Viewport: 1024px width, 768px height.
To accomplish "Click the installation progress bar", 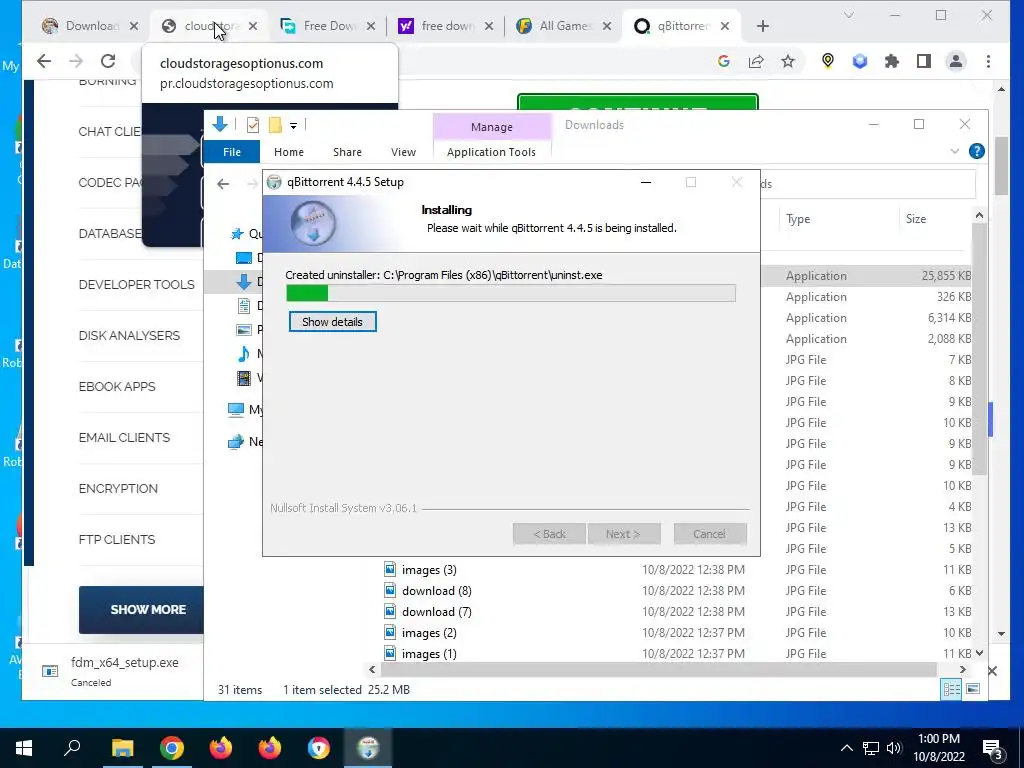I will pos(511,293).
